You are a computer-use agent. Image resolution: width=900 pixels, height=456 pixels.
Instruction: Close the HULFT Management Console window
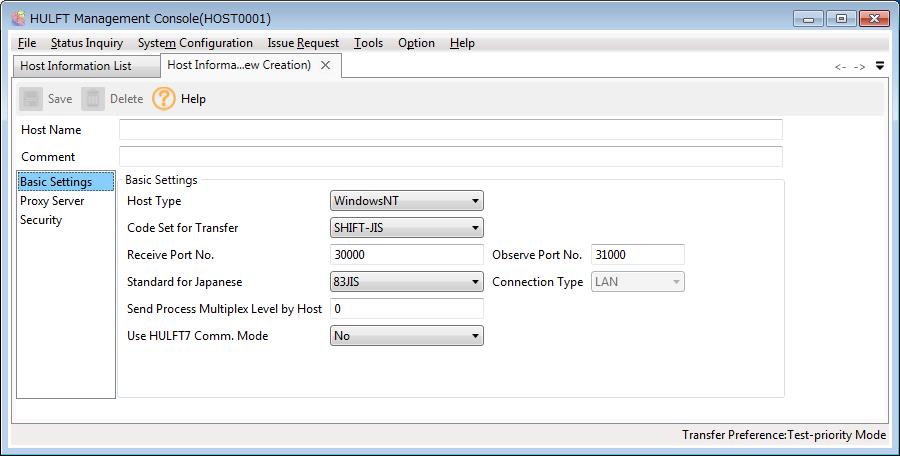pyautogui.click(x=874, y=19)
